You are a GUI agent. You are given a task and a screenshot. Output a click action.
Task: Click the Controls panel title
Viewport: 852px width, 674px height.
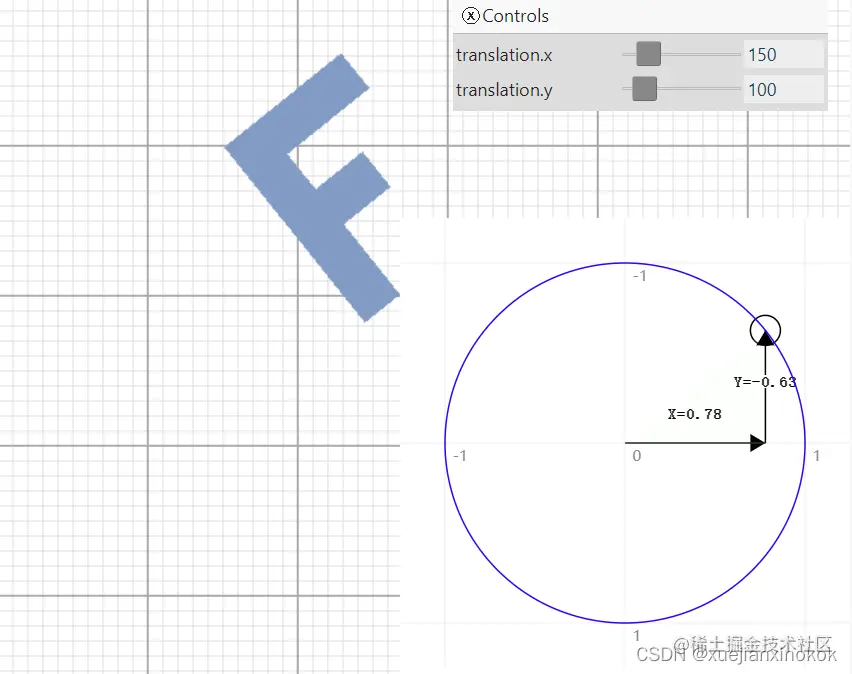[515, 16]
